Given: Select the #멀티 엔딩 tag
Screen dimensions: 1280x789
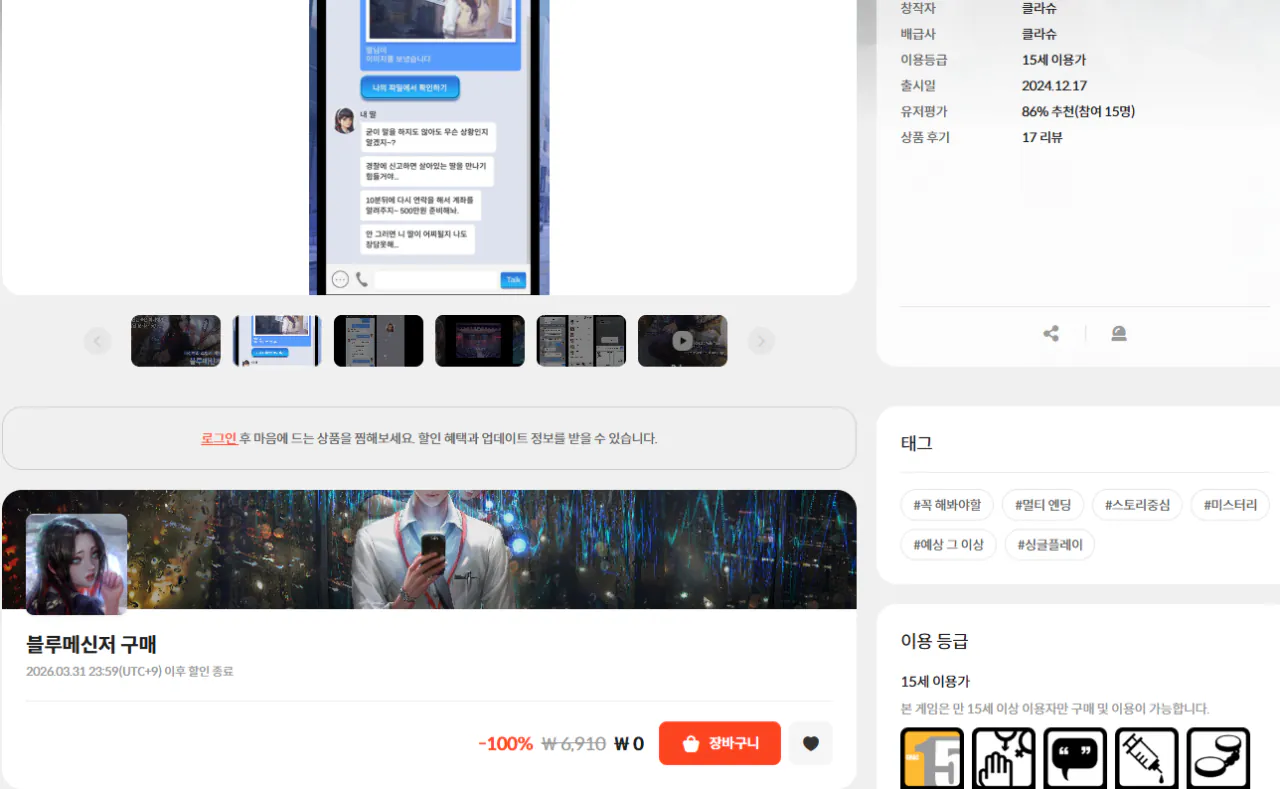Looking at the screenshot, I should [1042, 504].
